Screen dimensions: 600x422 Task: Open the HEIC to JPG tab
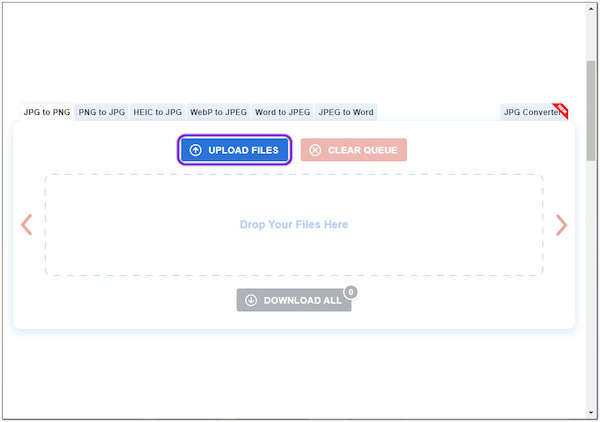pos(157,112)
